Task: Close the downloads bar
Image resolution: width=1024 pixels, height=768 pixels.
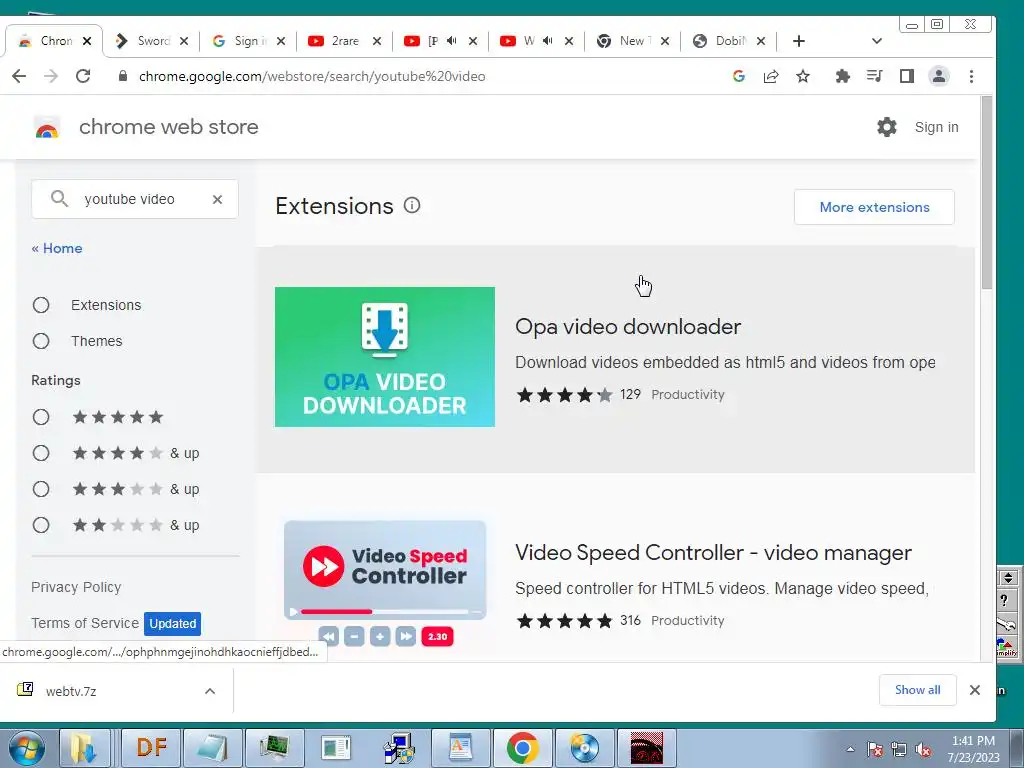Action: [x=975, y=690]
